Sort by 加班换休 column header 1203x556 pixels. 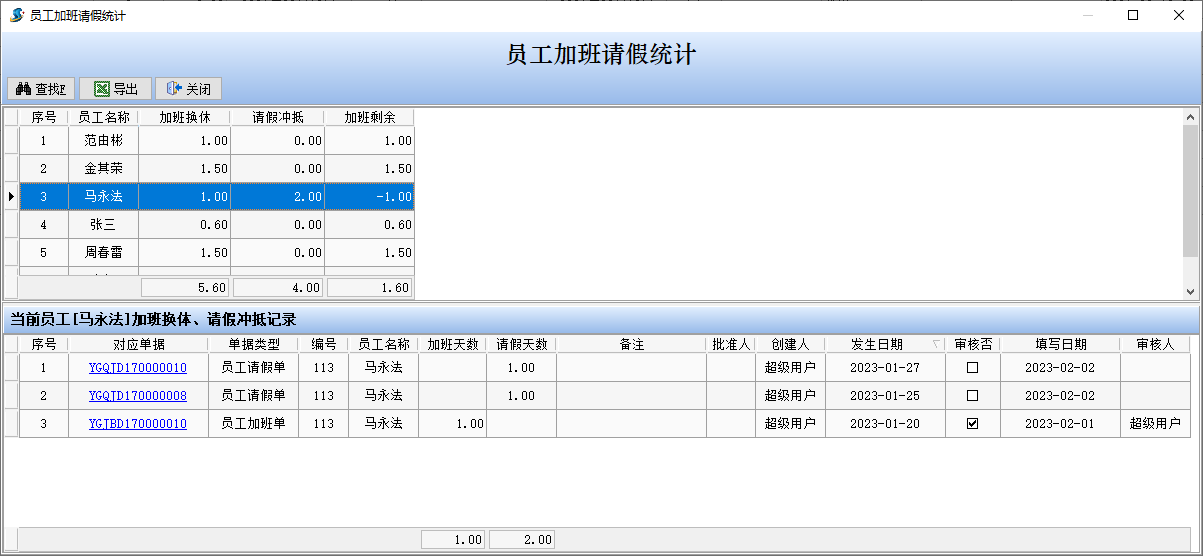(x=184, y=117)
